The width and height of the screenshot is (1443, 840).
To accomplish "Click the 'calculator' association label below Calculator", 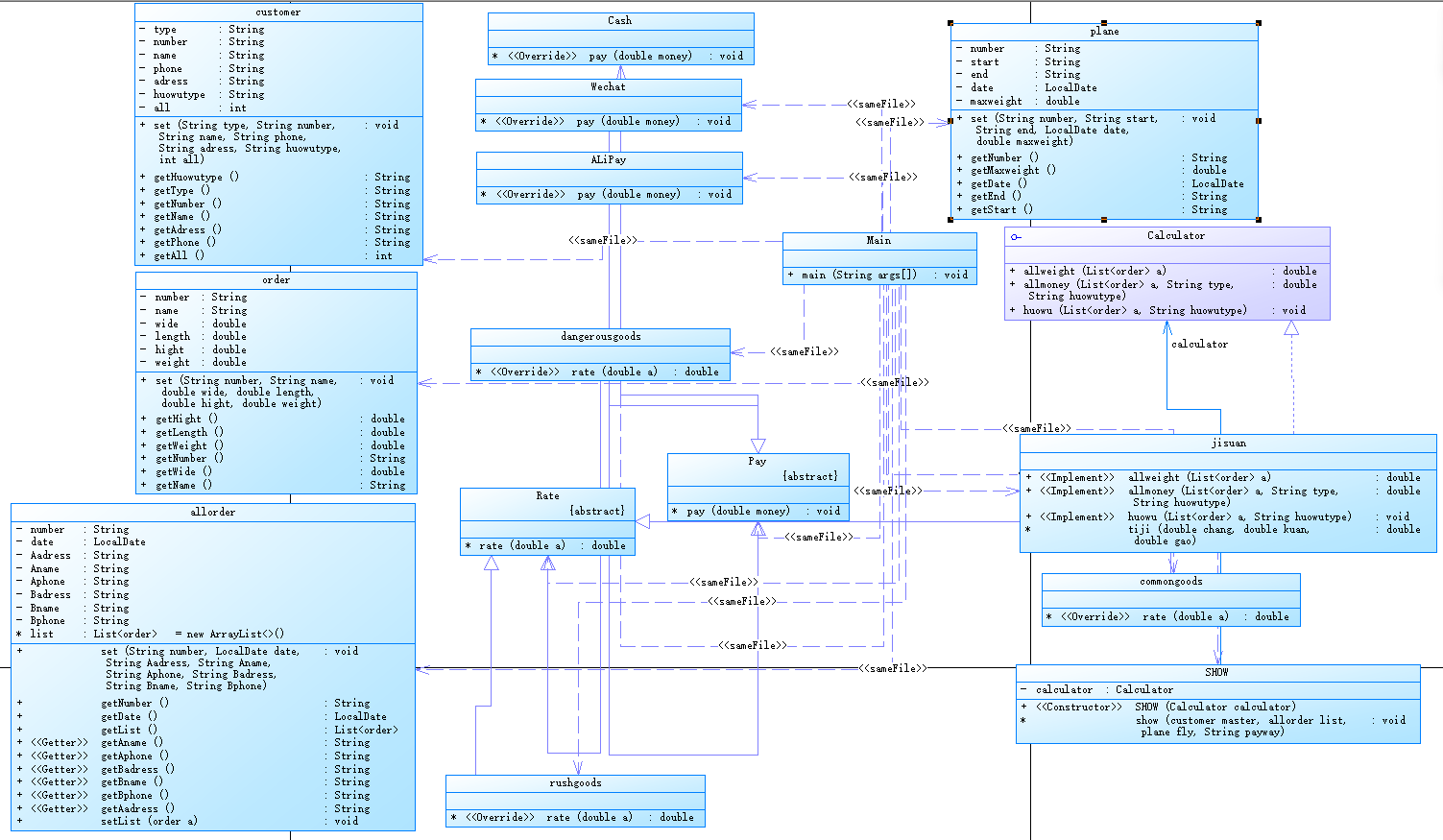I will coord(1199,344).
